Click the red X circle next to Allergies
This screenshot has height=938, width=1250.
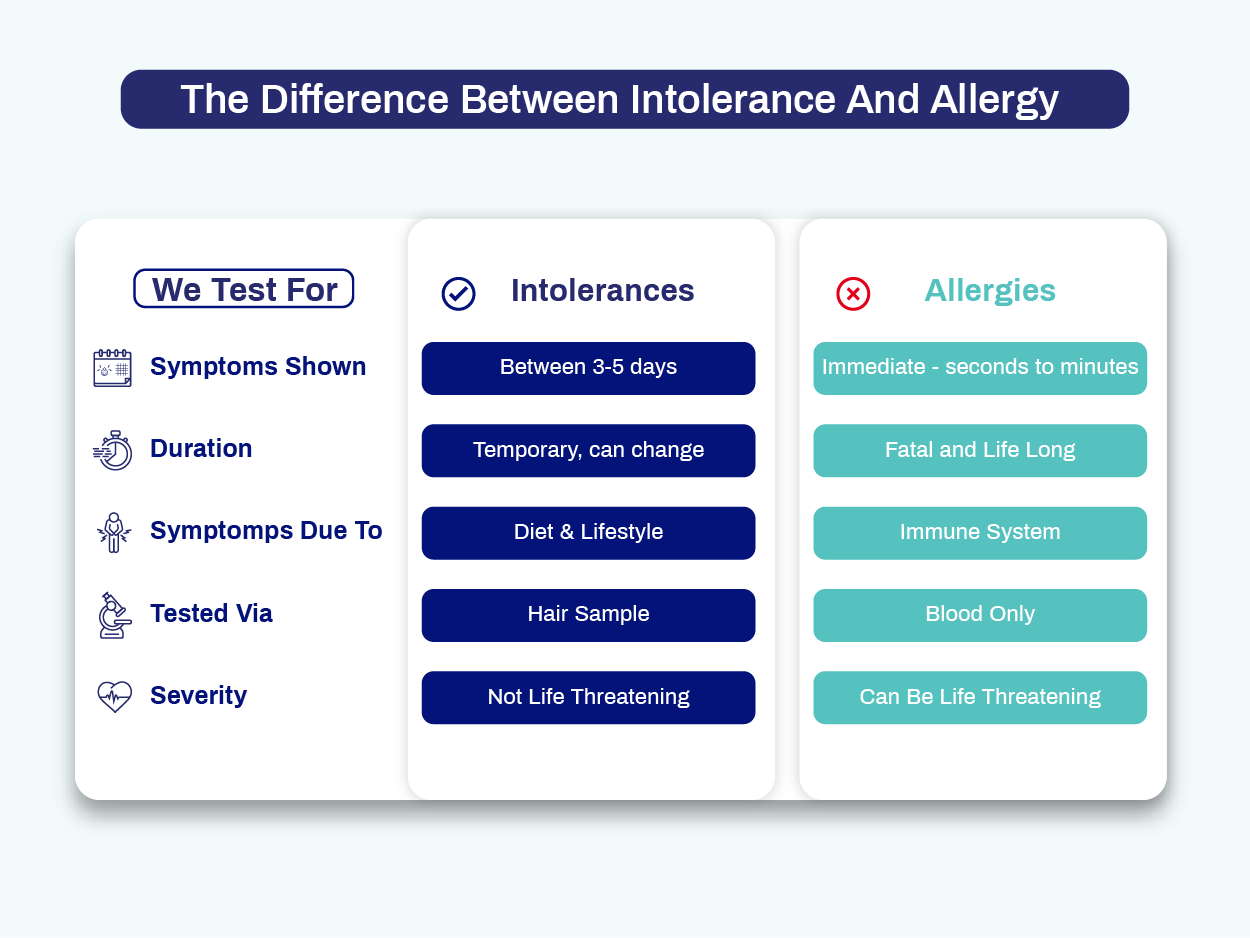pyautogui.click(x=853, y=293)
